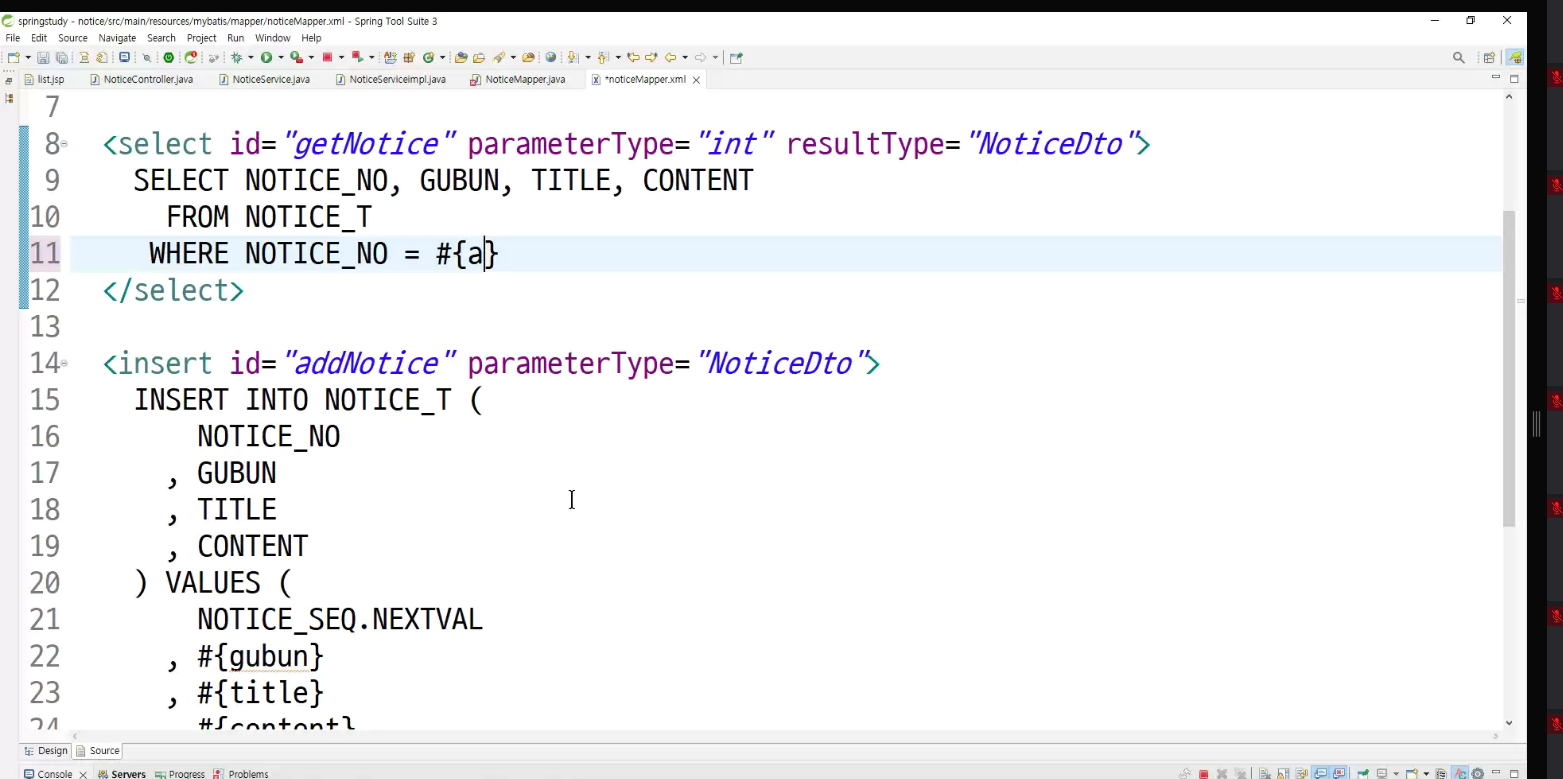Image resolution: width=1563 pixels, height=779 pixels.
Task: Expand the Run configurations dropdown arrow
Action: [x=281, y=57]
